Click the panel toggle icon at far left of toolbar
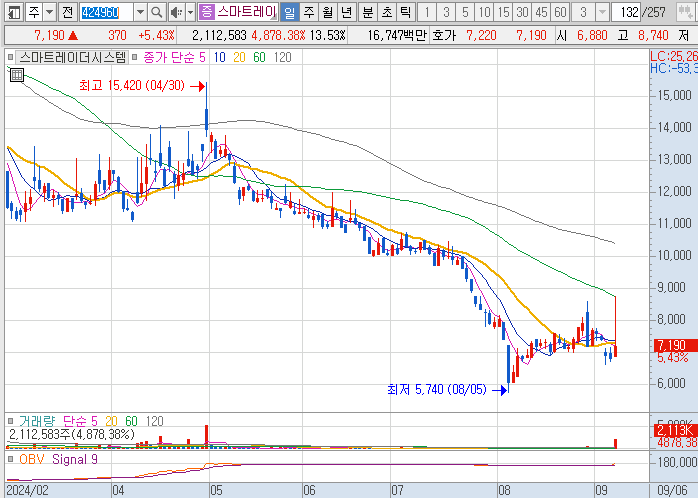 14,12
